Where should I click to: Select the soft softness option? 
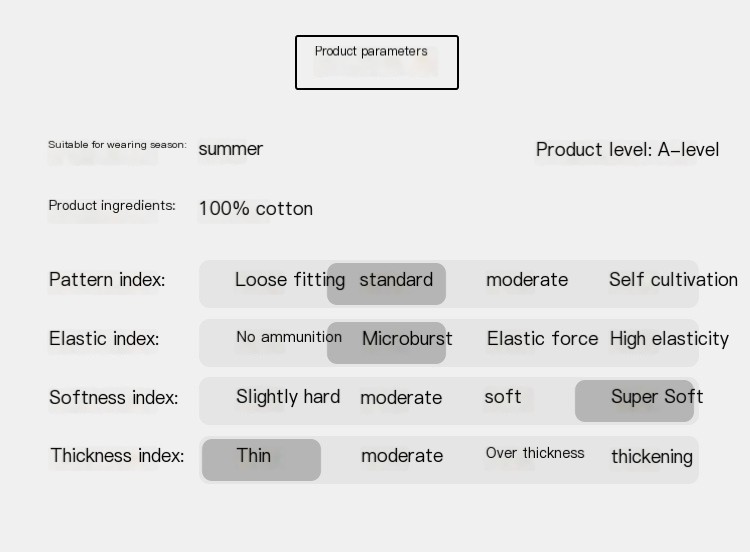coord(502,397)
